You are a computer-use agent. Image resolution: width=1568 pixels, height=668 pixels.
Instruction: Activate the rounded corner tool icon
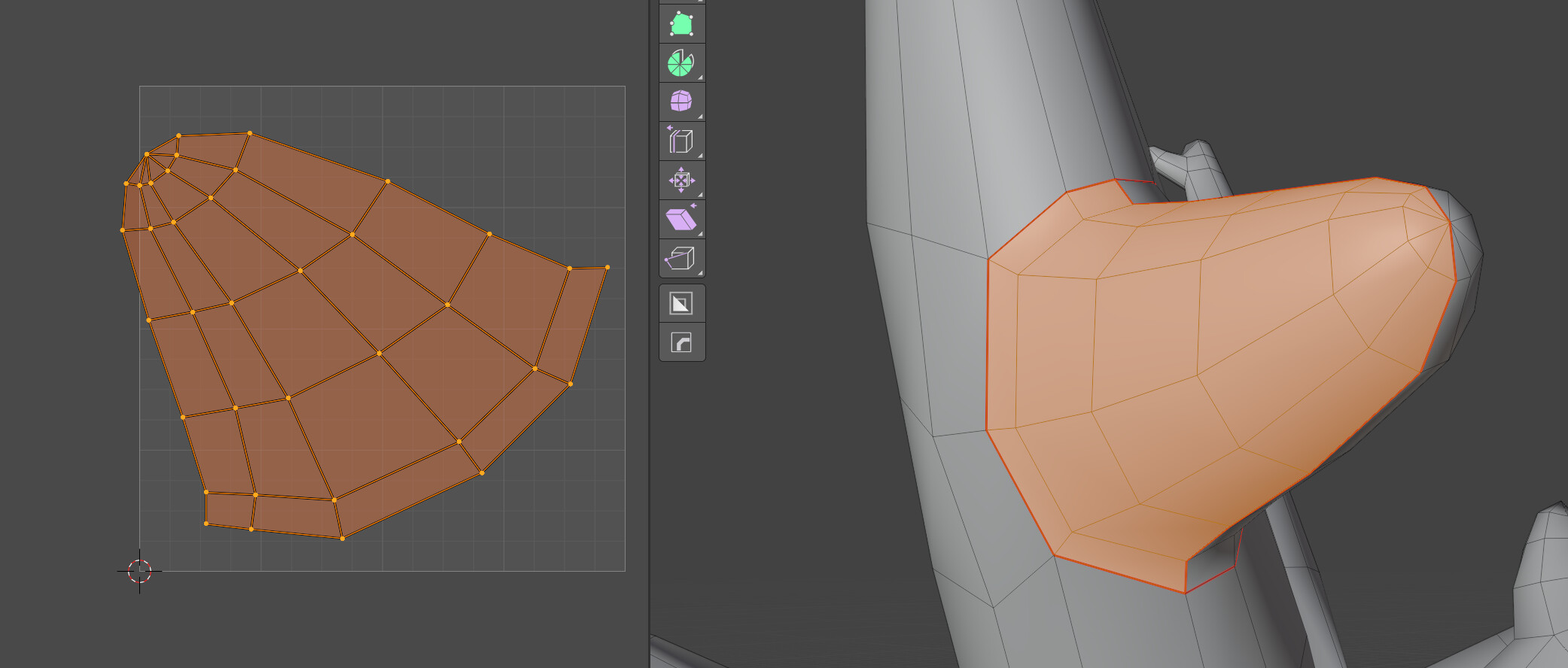(682, 343)
